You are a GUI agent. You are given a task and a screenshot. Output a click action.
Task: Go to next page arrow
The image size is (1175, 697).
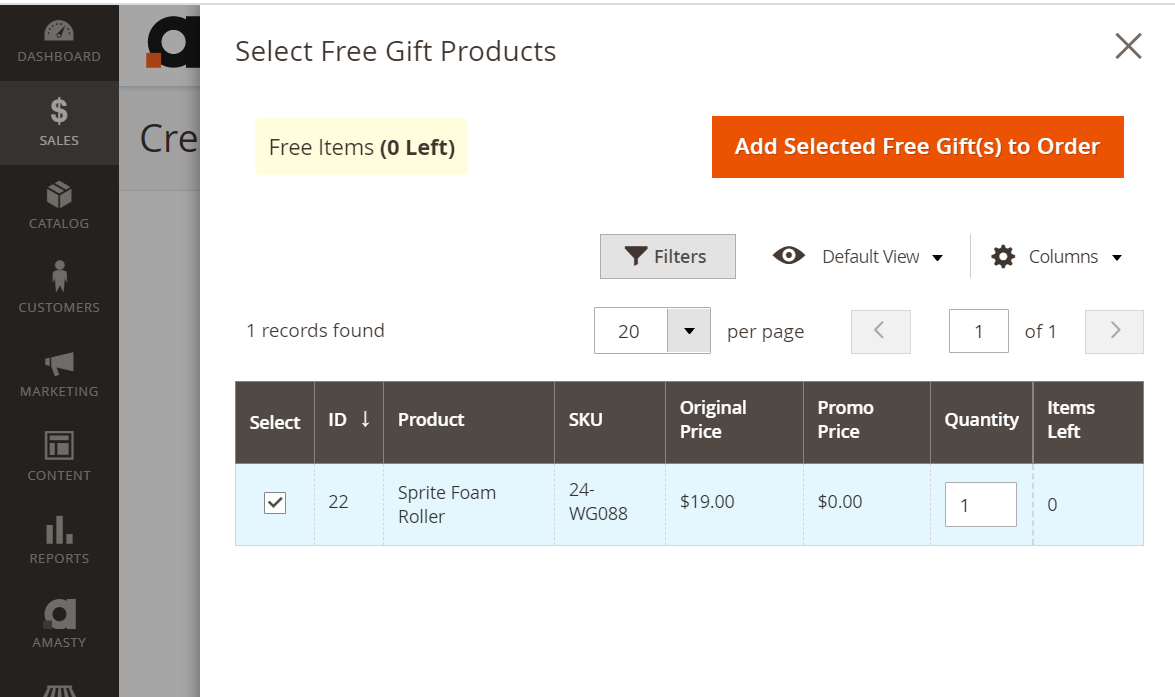[x=1114, y=331]
